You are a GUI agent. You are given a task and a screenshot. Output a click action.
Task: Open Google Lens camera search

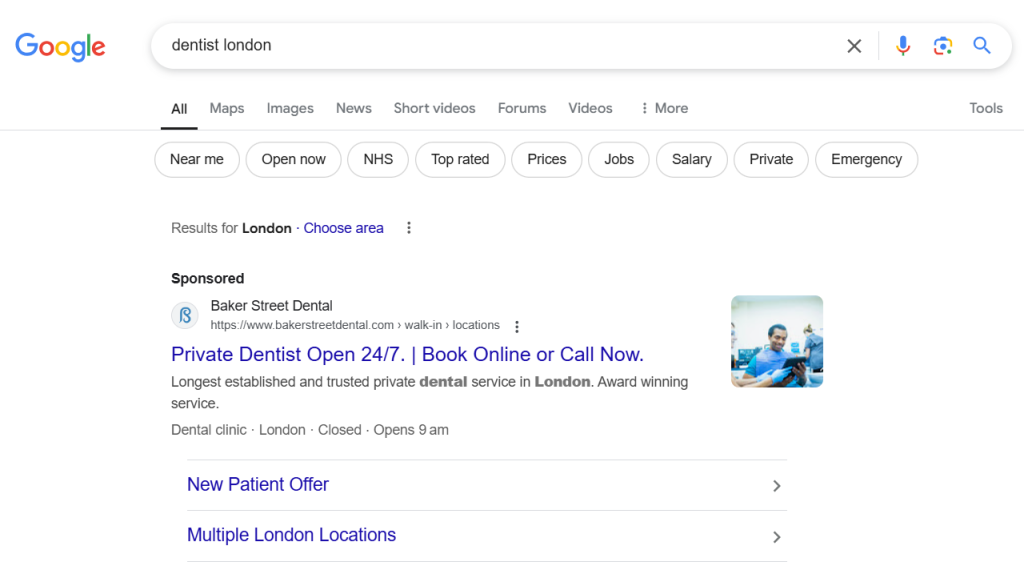(942, 46)
